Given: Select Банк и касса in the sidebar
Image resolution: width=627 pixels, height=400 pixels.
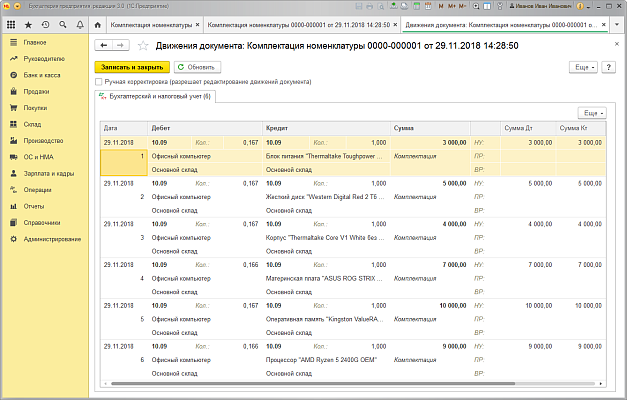Looking at the screenshot, I should click(x=42, y=75).
